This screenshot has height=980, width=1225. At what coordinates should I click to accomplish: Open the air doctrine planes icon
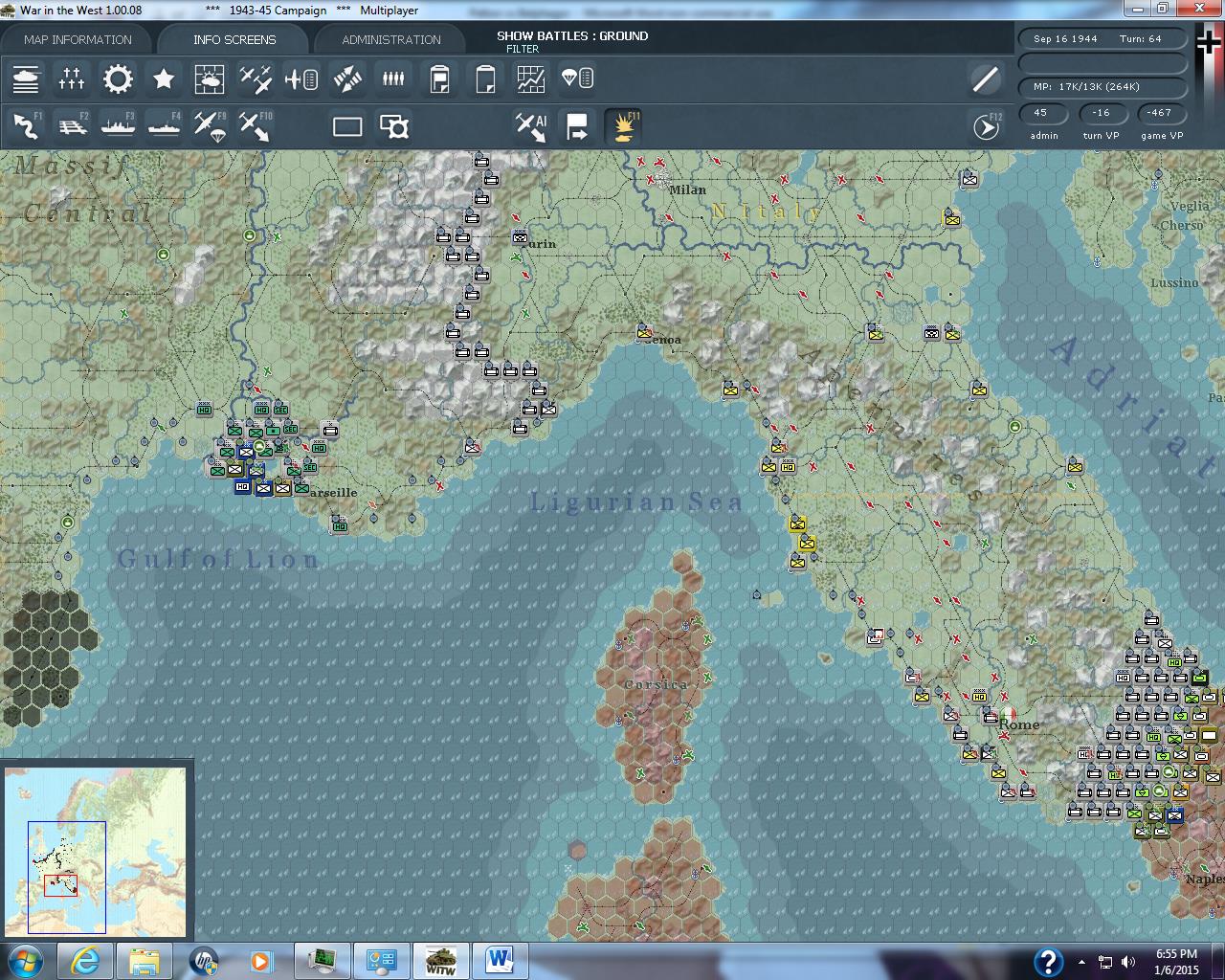click(x=256, y=78)
